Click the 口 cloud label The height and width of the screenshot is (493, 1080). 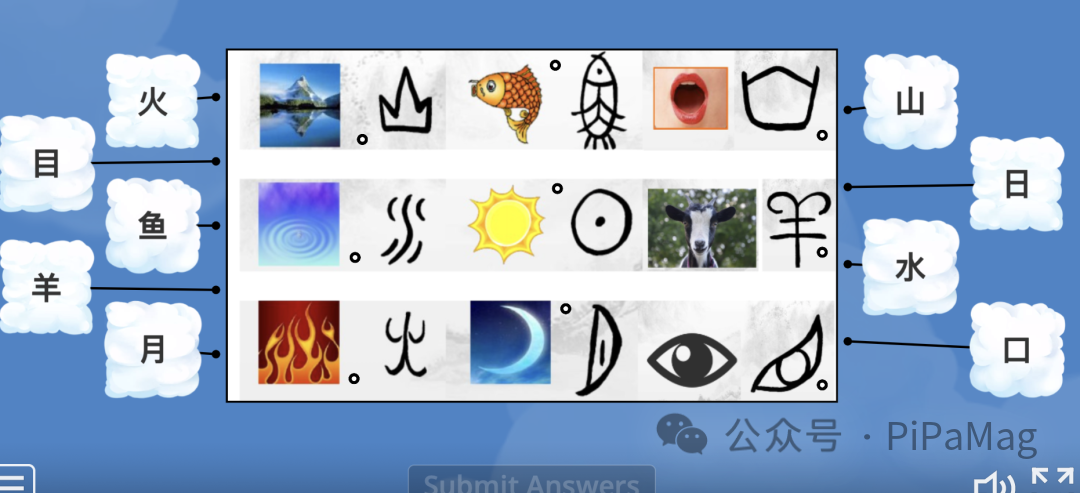[1017, 350]
